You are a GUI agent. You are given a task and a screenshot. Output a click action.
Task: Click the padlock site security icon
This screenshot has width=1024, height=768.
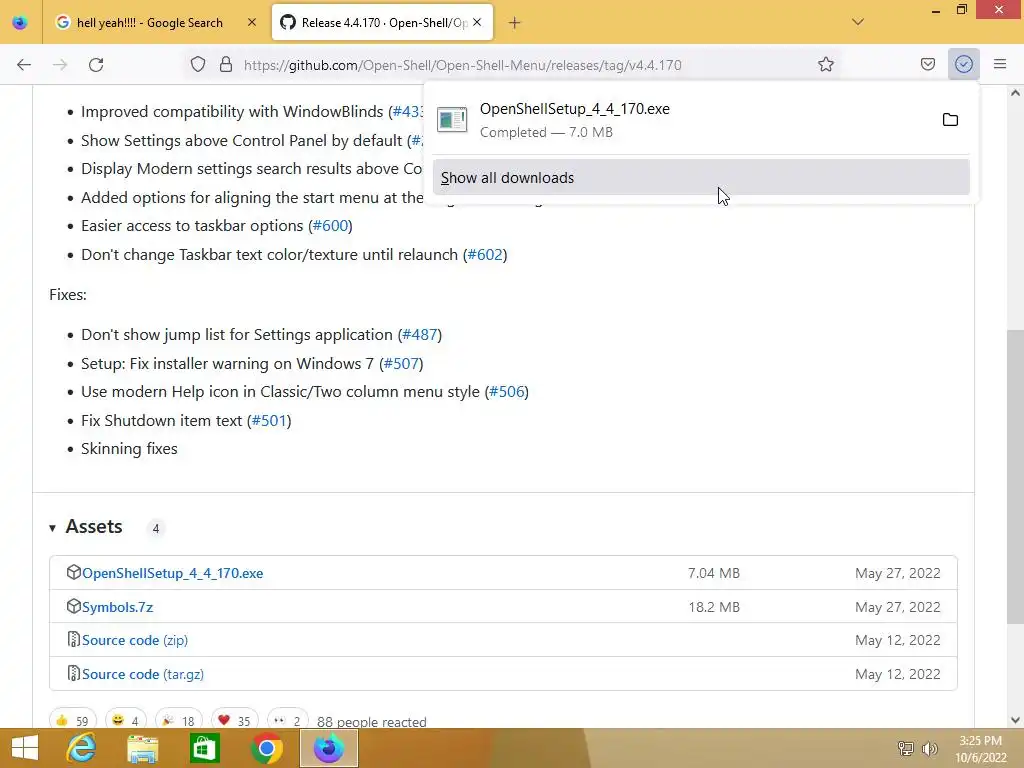(x=226, y=65)
